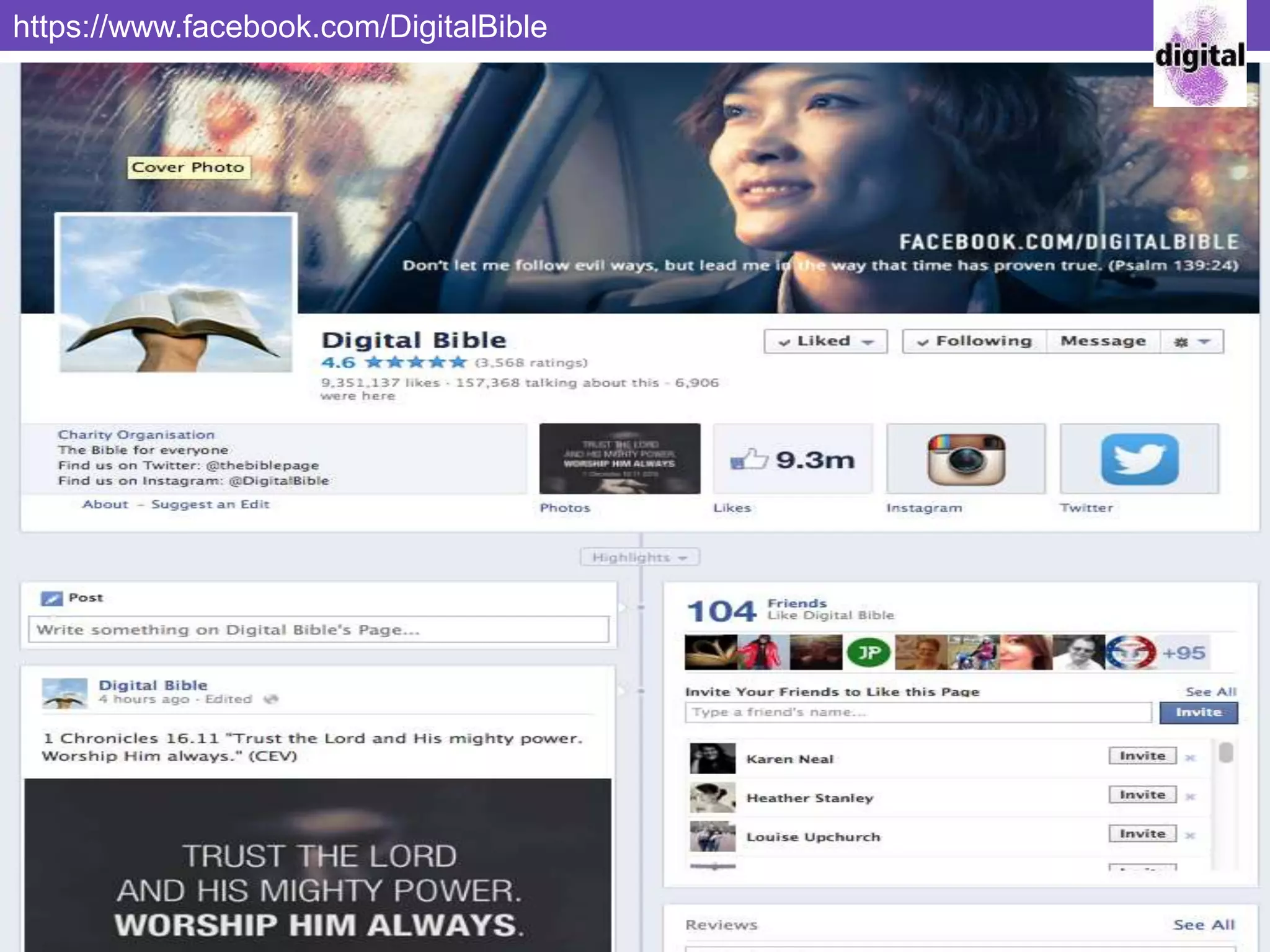Click Heather Stanley's profile picture
1270x952 pixels.
point(713,797)
